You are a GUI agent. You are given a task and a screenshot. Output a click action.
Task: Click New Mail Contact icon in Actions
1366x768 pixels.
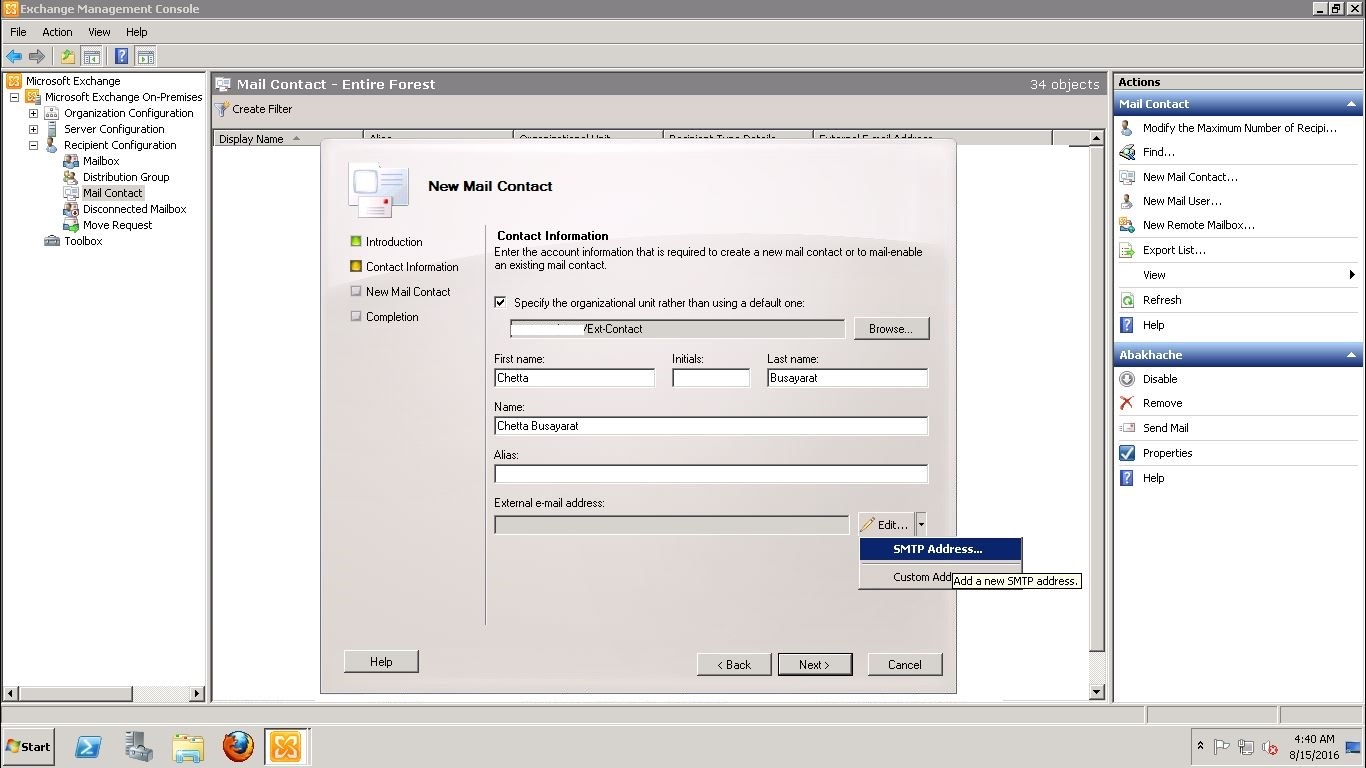(x=1127, y=177)
